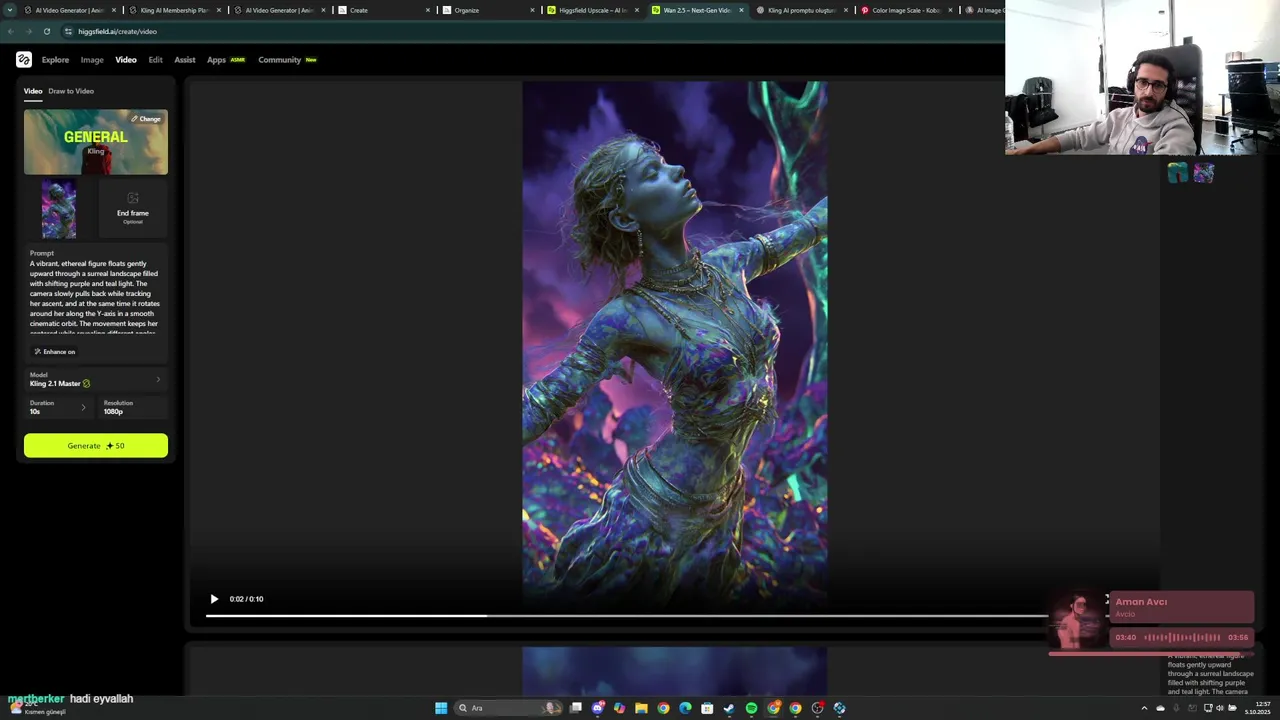
Task: Click the Generate button
Action: [x=96, y=445]
